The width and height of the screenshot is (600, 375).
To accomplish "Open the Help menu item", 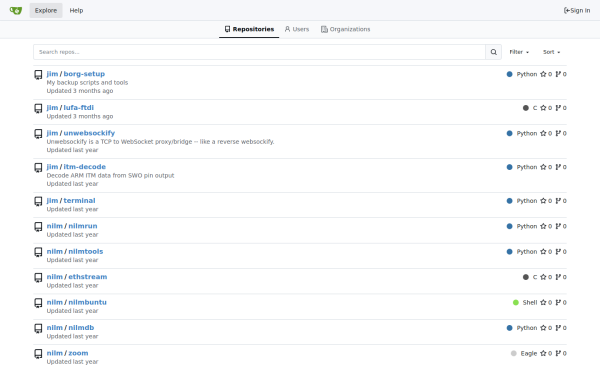I will (76, 10).
